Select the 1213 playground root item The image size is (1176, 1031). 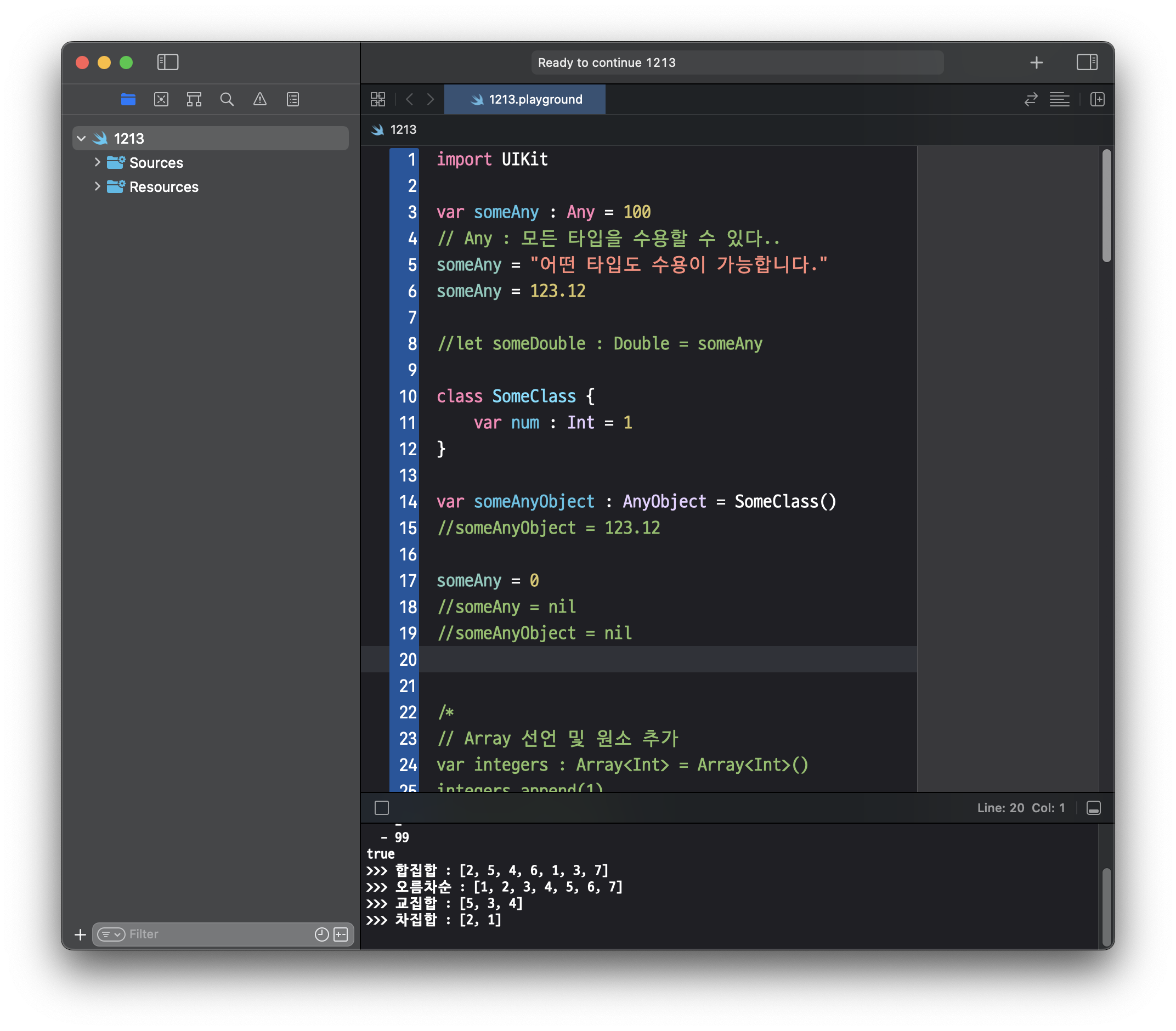(211, 139)
